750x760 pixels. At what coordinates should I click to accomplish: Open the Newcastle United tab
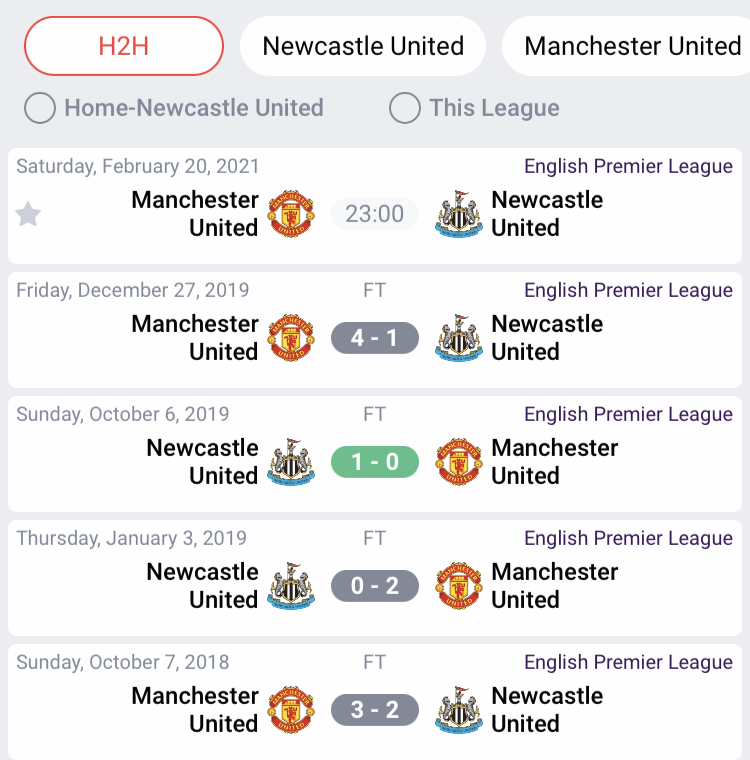363,46
